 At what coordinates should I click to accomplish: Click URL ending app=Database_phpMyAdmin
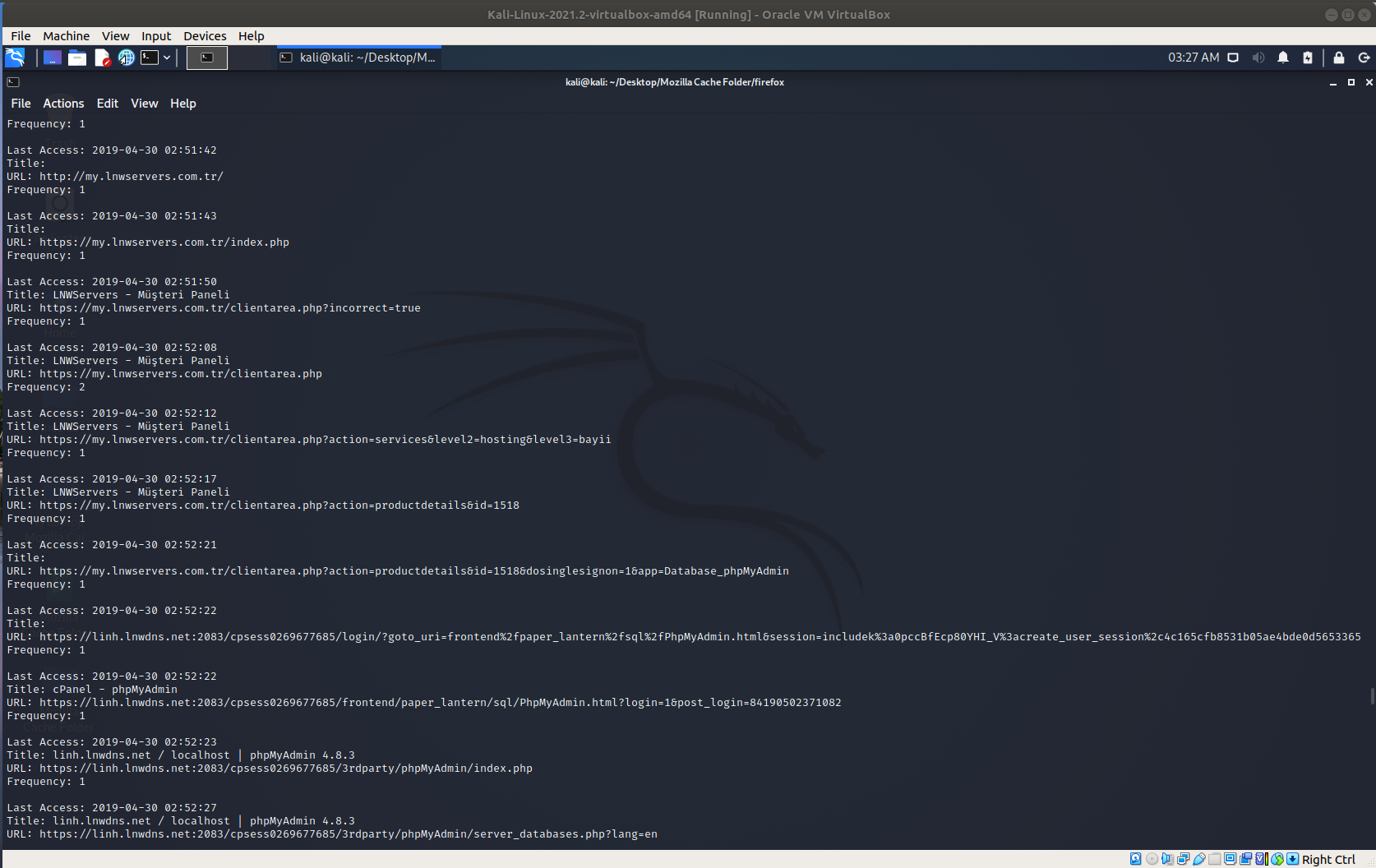tap(398, 571)
